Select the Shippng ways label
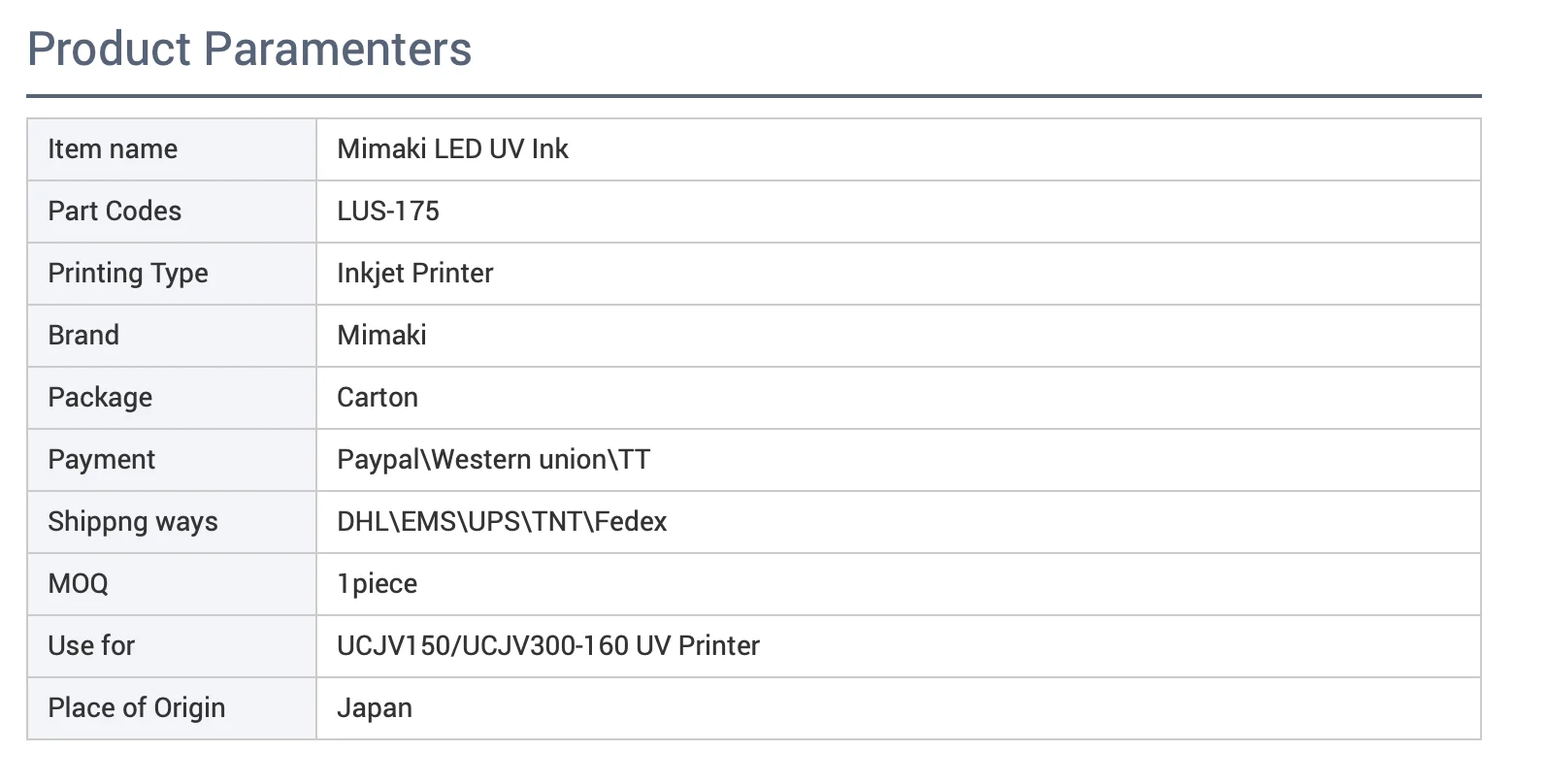The image size is (1547, 784). tap(133, 522)
